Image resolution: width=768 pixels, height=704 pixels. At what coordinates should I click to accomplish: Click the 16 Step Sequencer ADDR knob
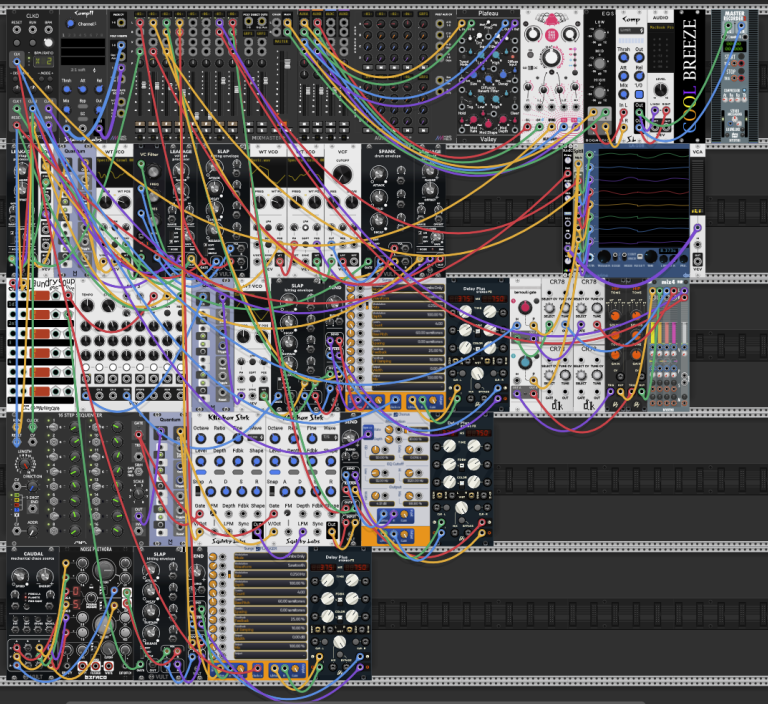point(32,532)
